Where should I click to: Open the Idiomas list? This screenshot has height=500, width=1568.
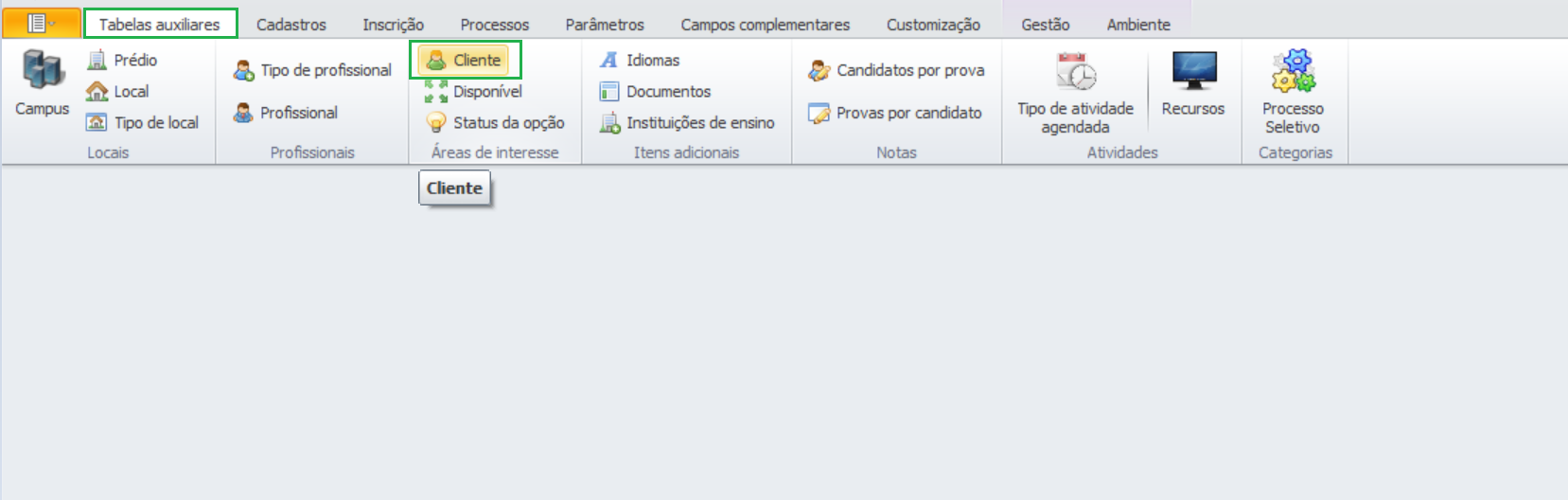653,61
